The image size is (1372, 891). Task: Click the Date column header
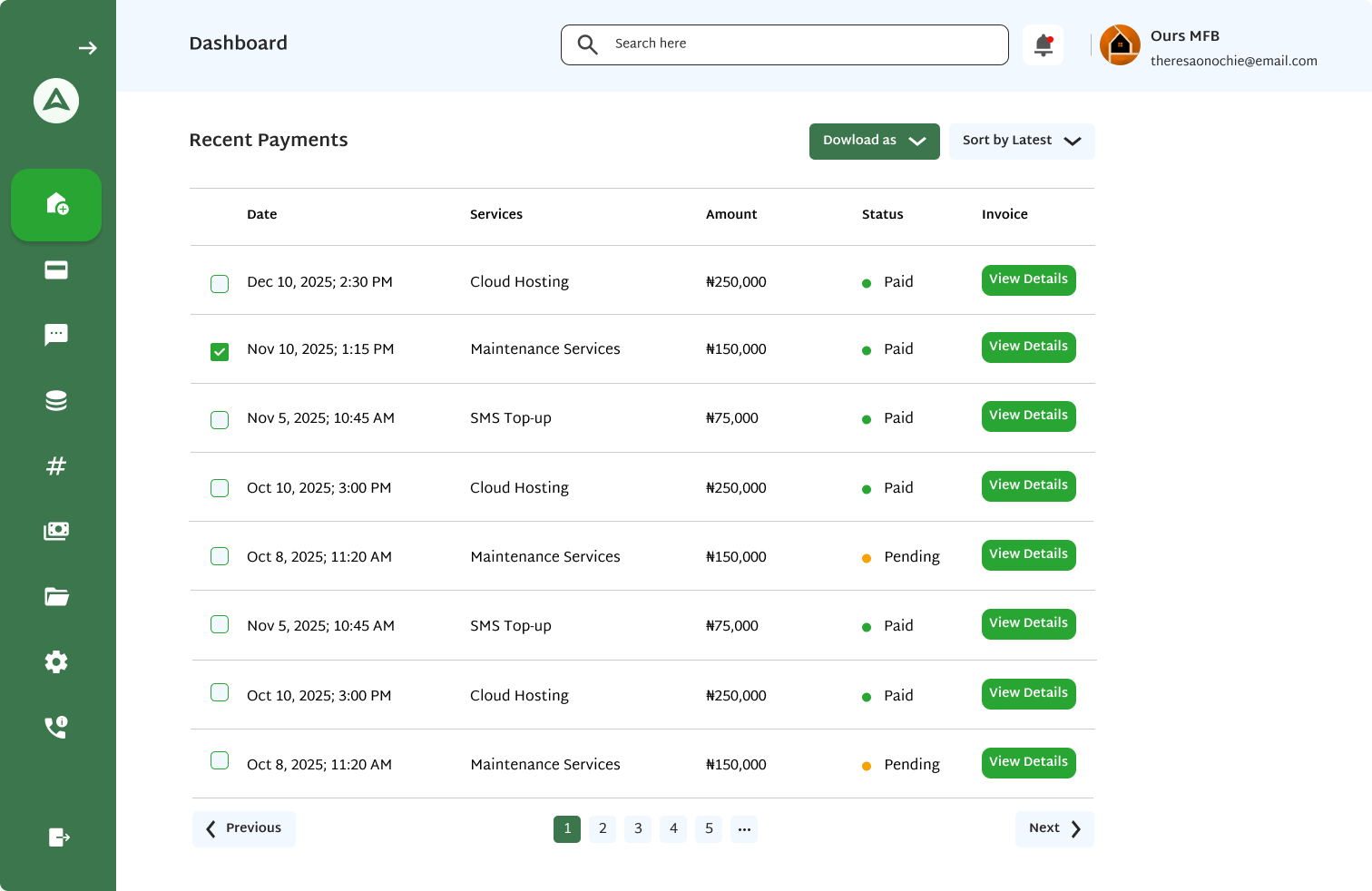pyautogui.click(x=262, y=215)
